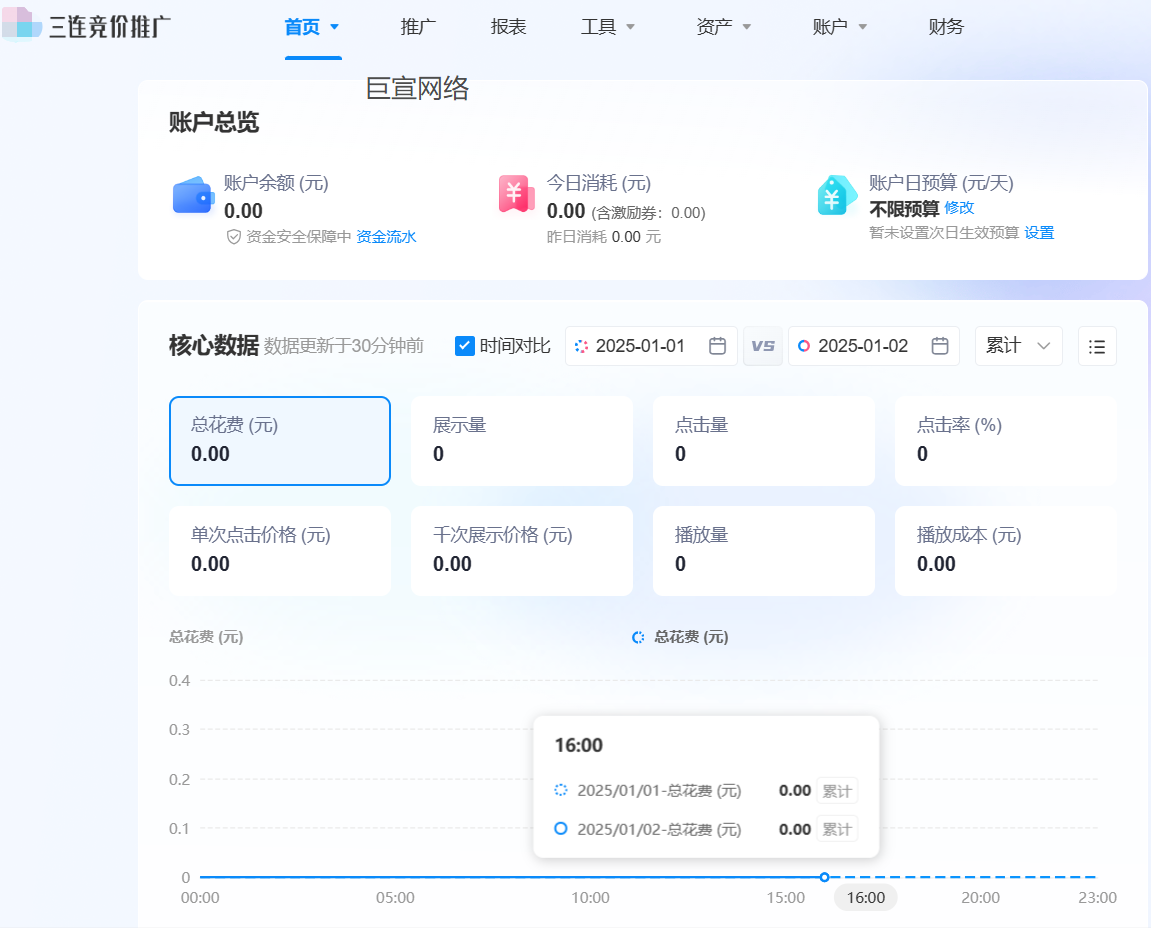The width and height of the screenshot is (1151, 928).
Task: Click the 不限预算 budget value
Action: pos(904,209)
